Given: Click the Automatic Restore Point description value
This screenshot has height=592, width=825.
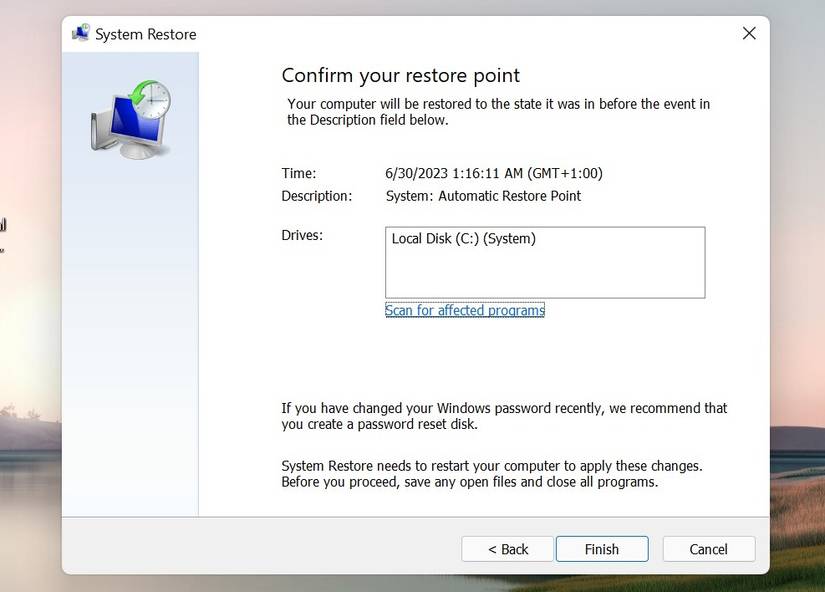Looking at the screenshot, I should [x=483, y=196].
